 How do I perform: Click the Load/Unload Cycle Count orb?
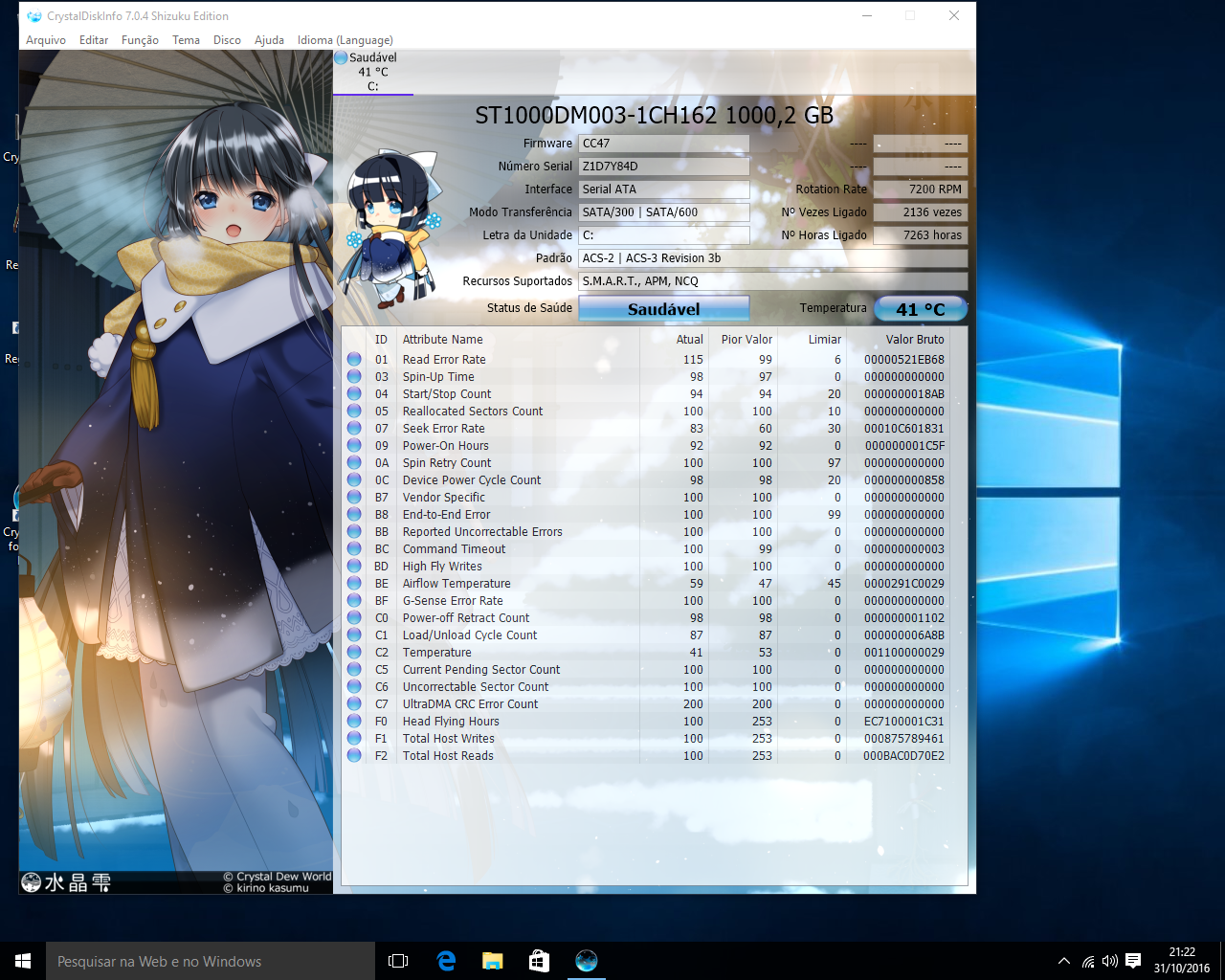click(354, 635)
